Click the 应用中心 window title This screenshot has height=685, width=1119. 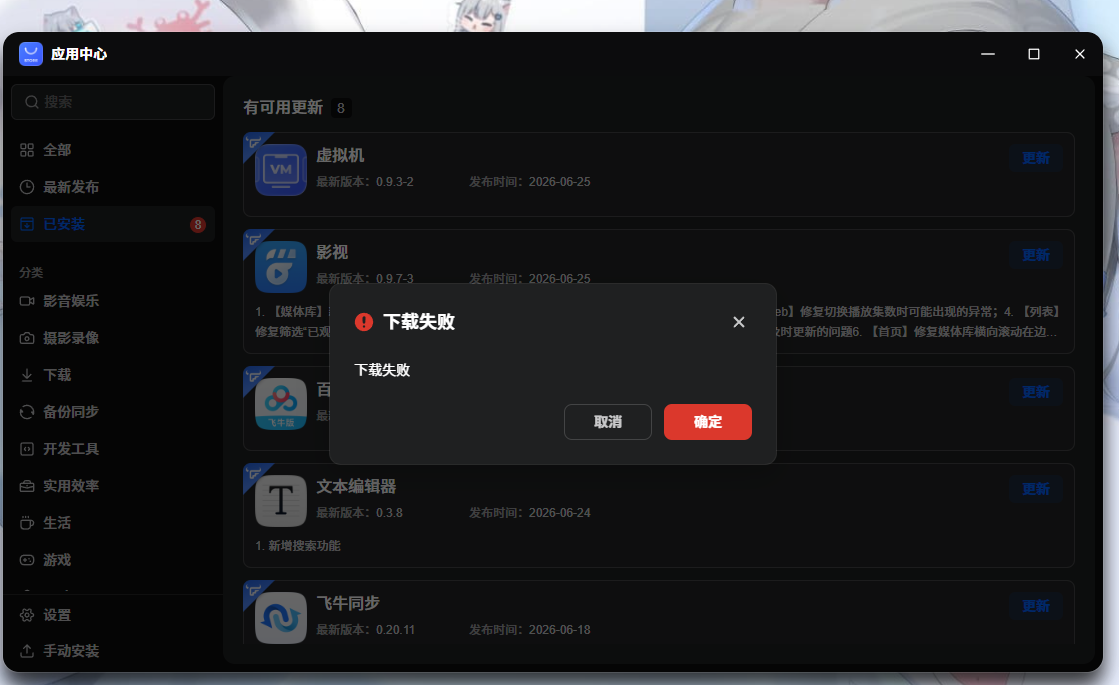click(79, 54)
